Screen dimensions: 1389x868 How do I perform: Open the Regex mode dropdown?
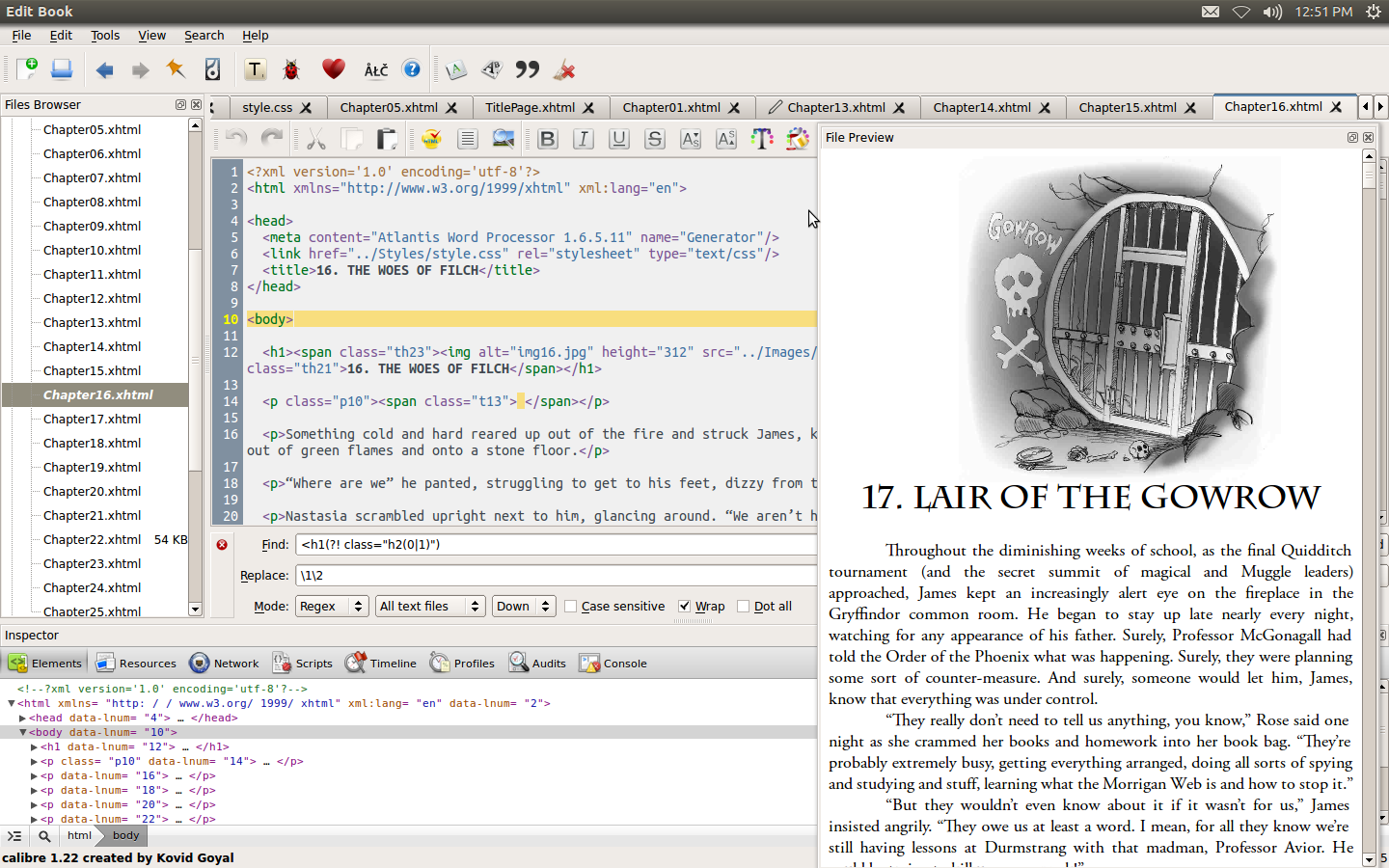point(331,607)
